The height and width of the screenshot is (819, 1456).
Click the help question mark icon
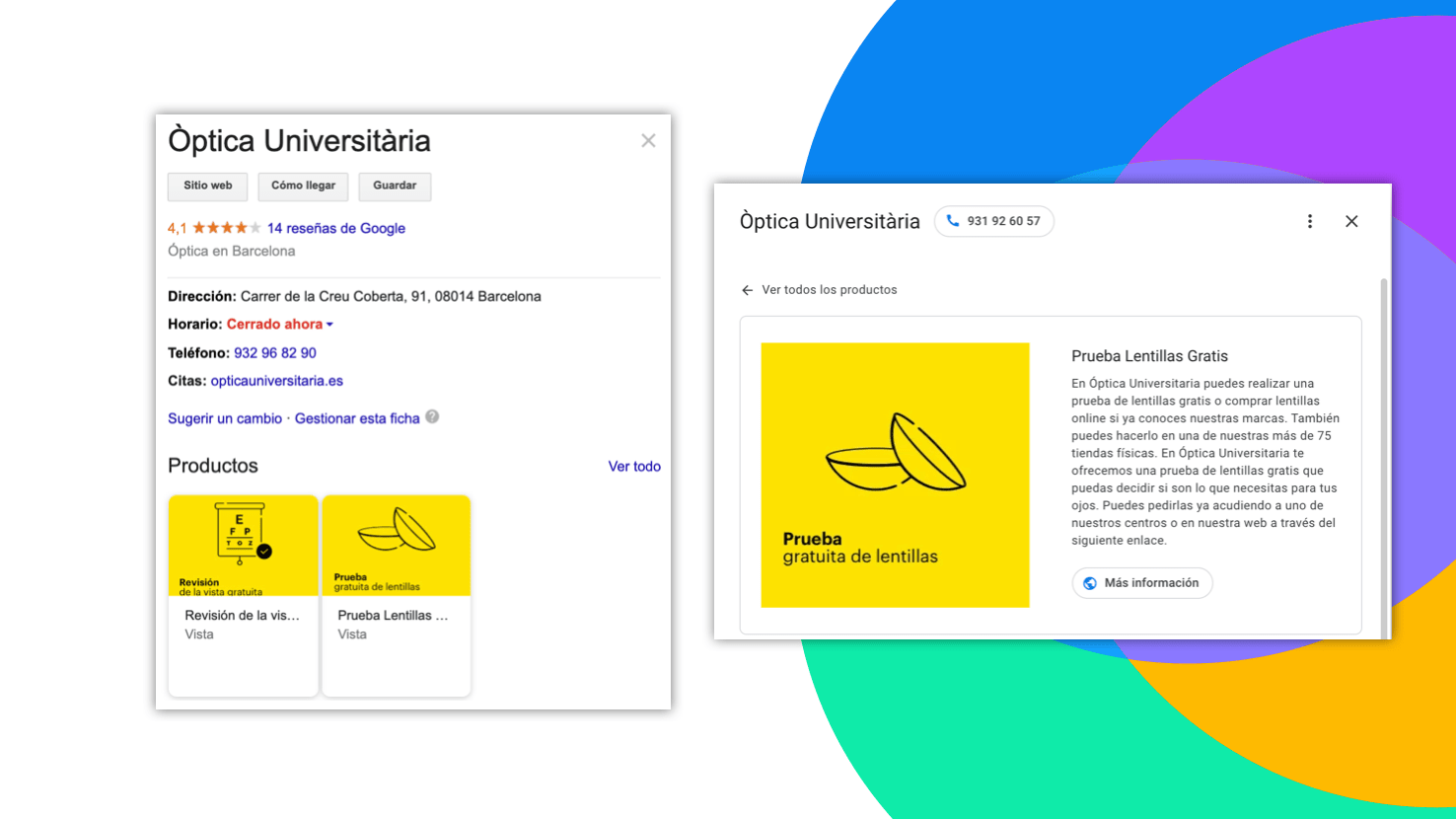coord(432,417)
